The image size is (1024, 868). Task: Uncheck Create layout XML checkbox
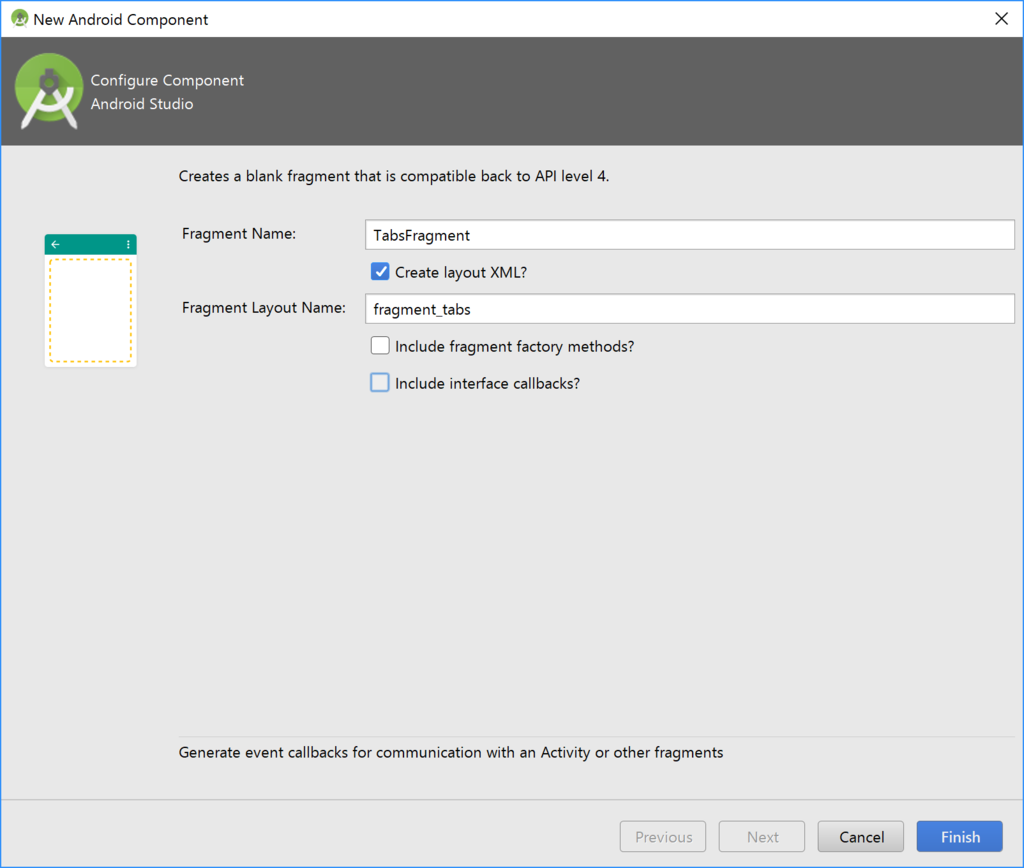[379, 272]
